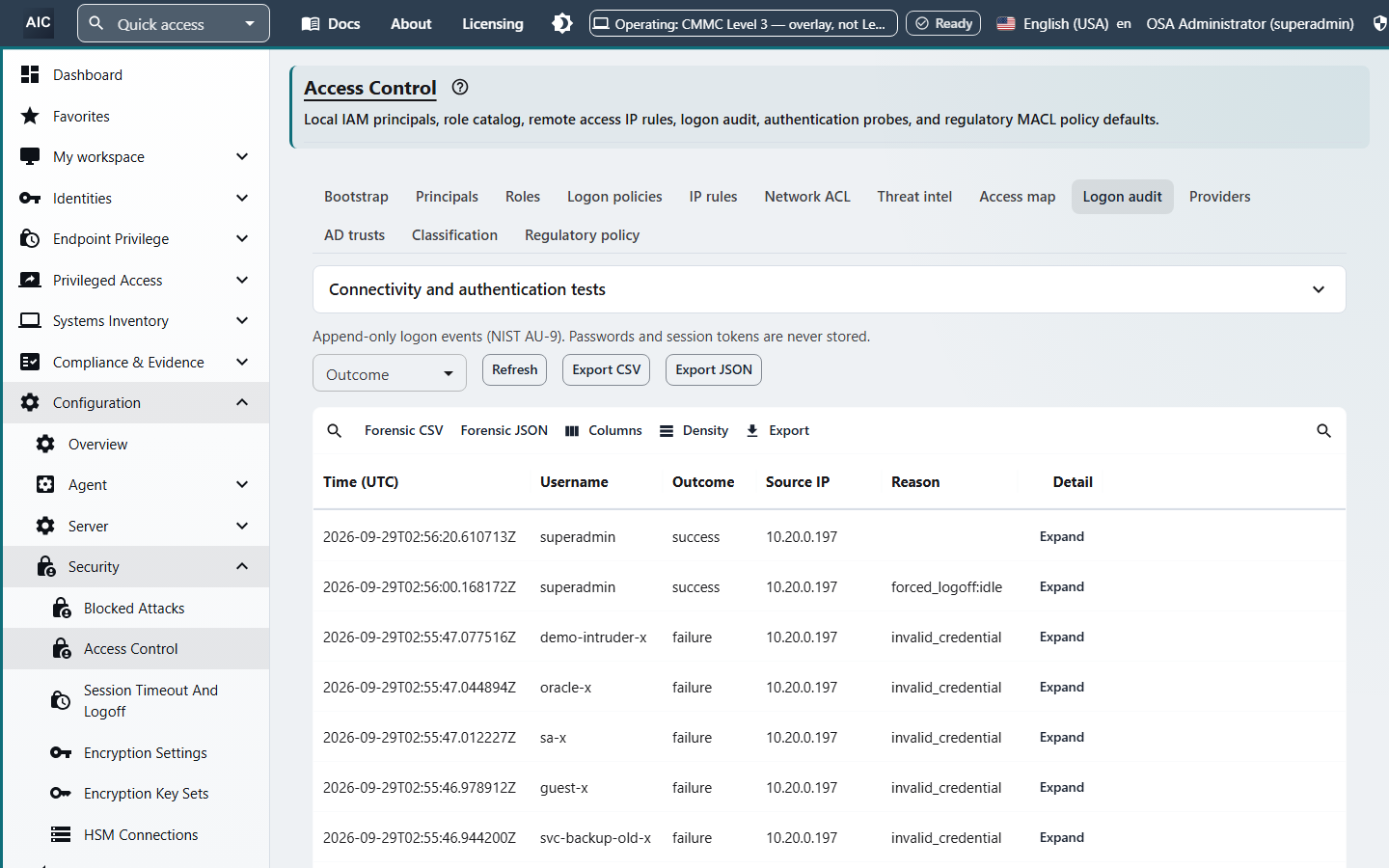This screenshot has width=1389, height=868.
Task: Open the Docs link in header
Action: point(331,23)
